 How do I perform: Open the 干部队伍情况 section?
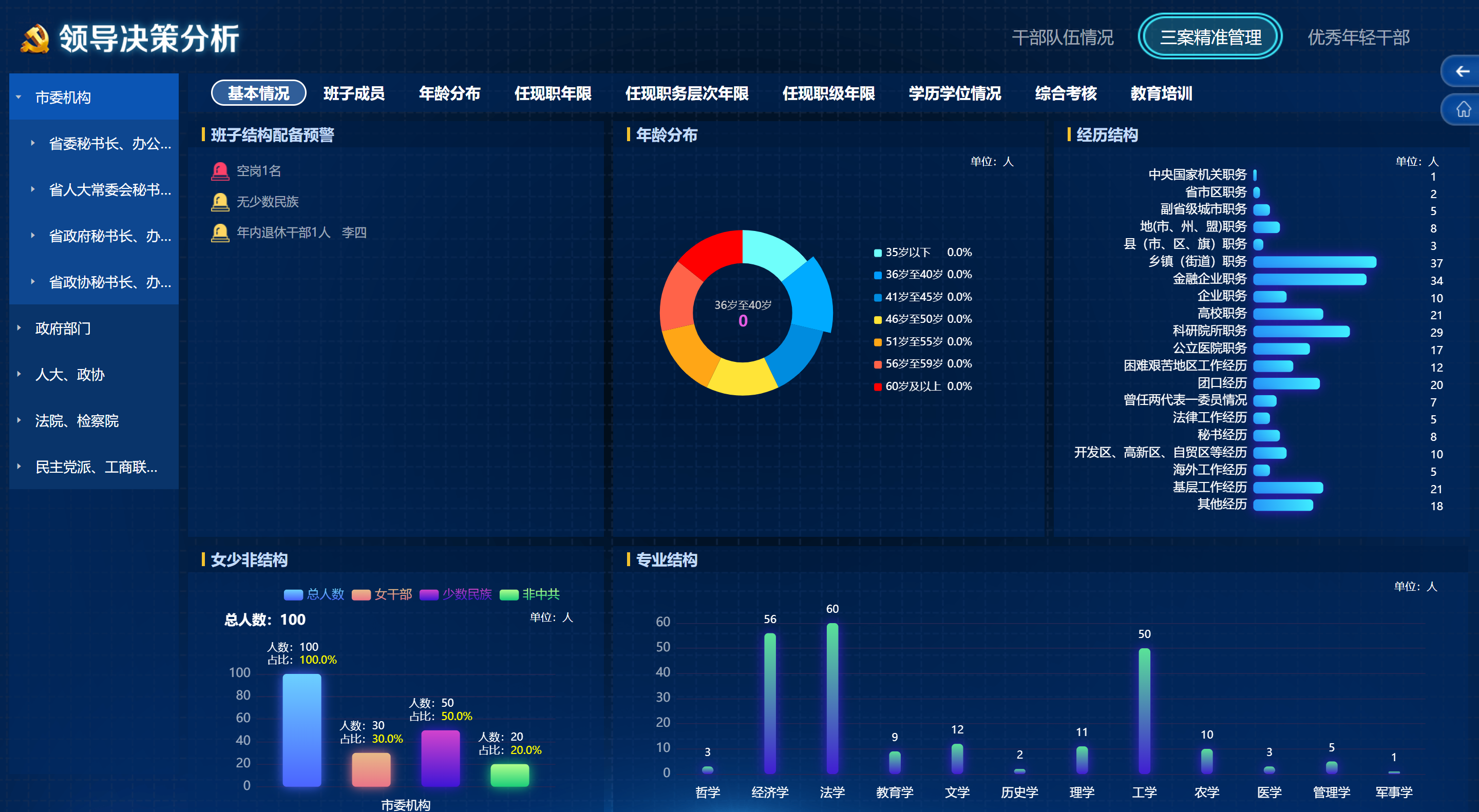tap(1062, 37)
